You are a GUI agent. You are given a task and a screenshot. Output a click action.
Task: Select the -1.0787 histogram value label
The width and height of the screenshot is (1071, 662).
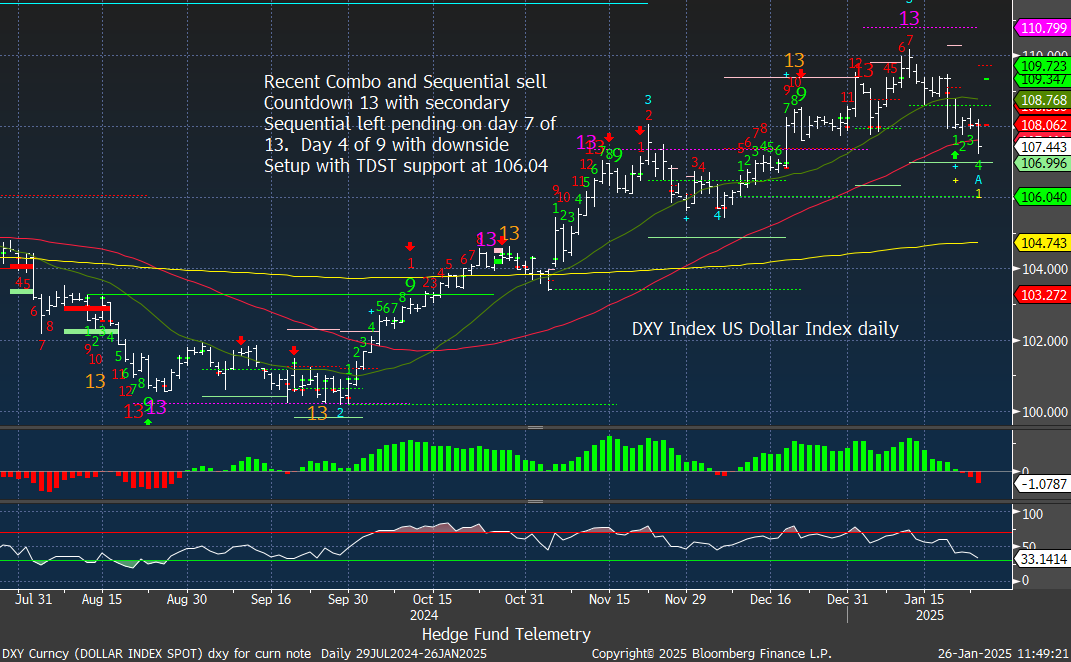(x=1042, y=484)
